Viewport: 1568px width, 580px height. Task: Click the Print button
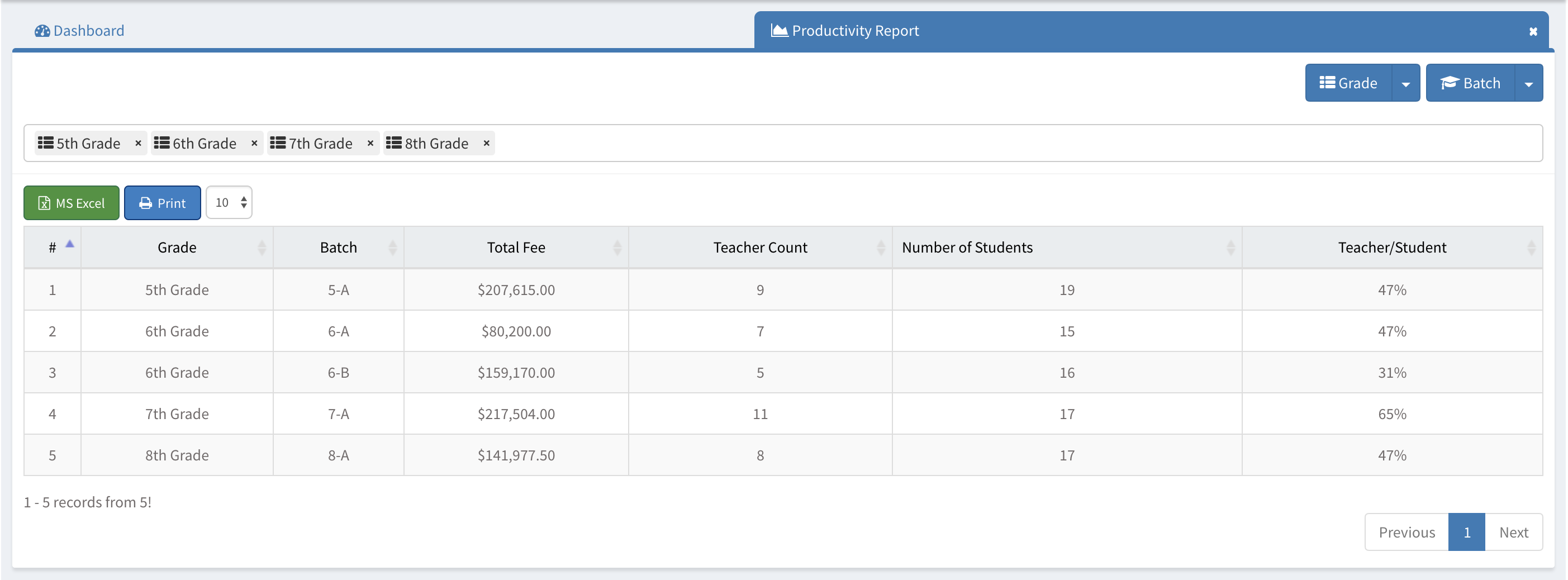tap(163, 203)
